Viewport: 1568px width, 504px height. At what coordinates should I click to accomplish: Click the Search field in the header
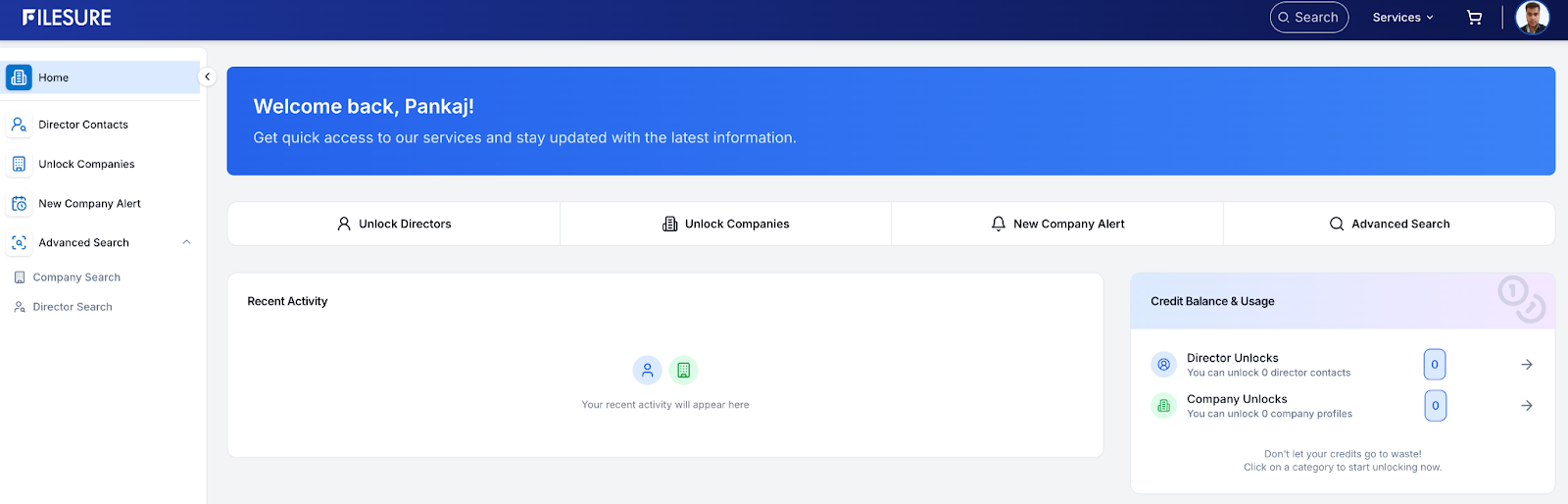tap(1309, 18)
